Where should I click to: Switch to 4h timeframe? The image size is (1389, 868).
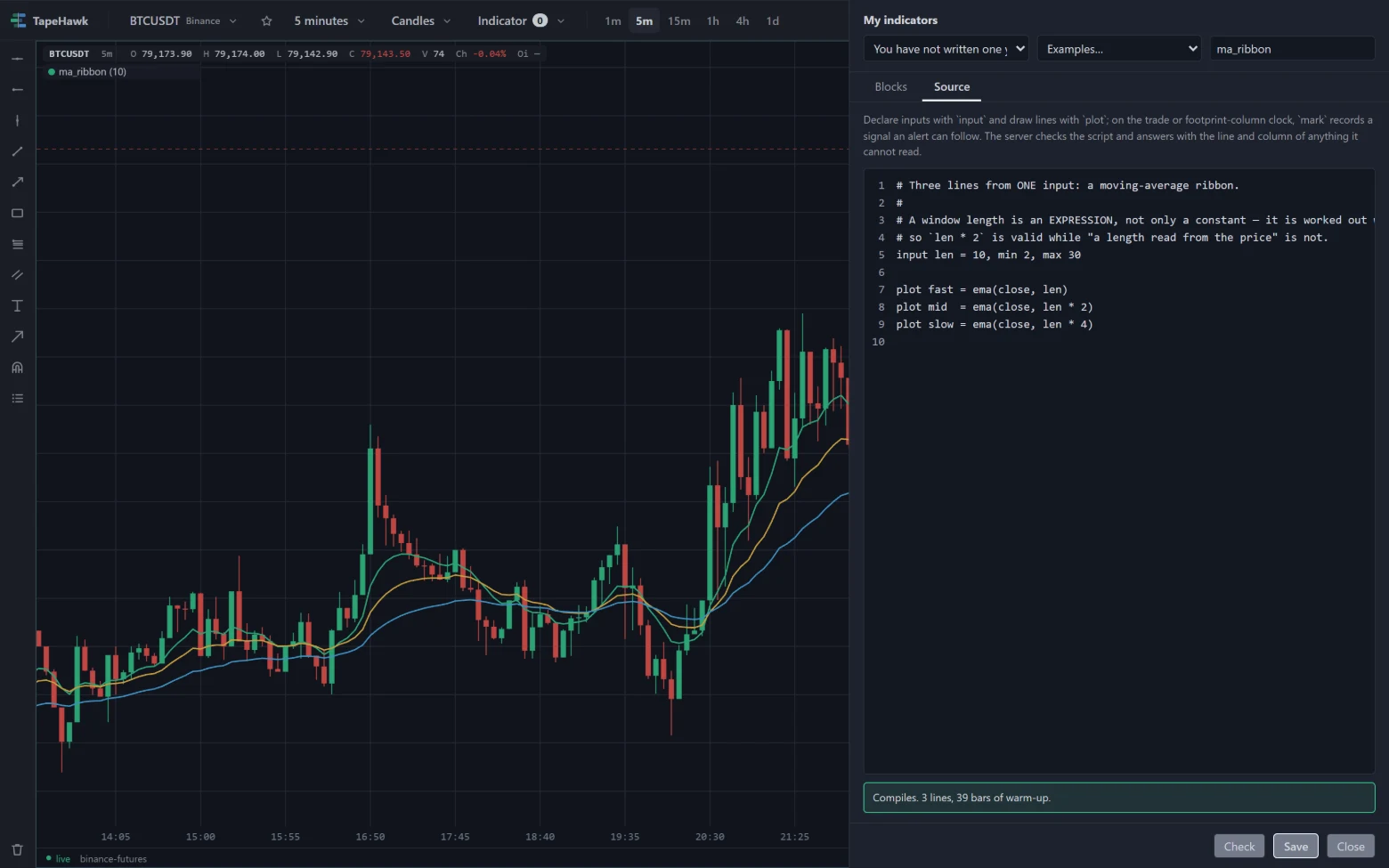coord(743,20)
